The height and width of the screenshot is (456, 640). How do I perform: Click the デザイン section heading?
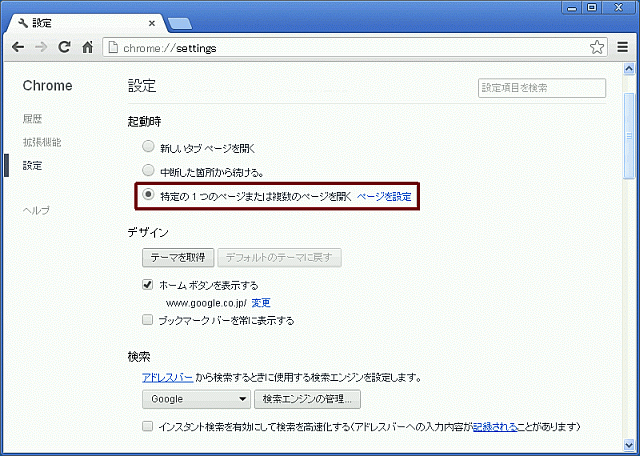pyautogui.click(x=148, y=233)
